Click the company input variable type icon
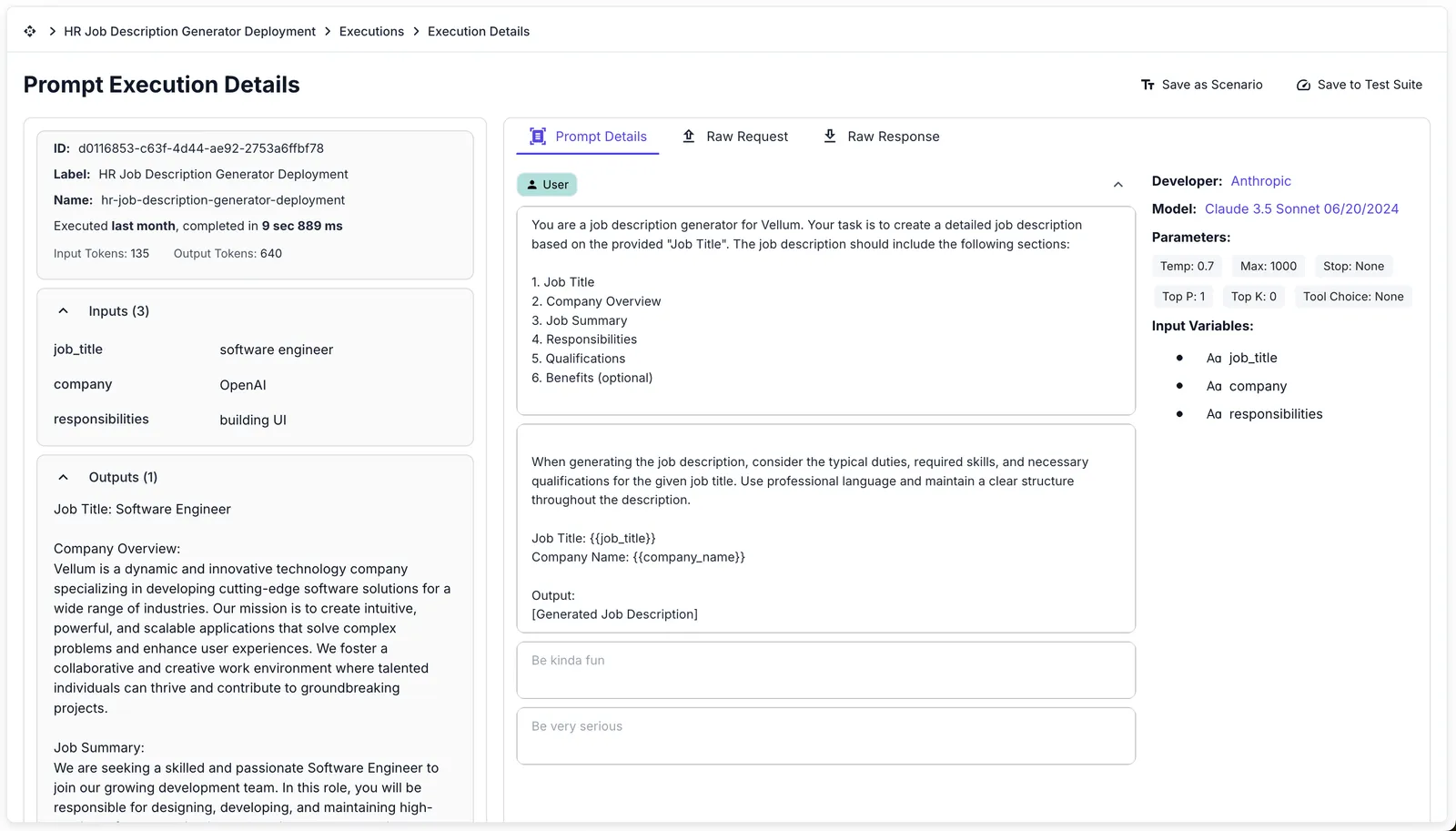This screenshot has height=831, width=1456. 1214,387
